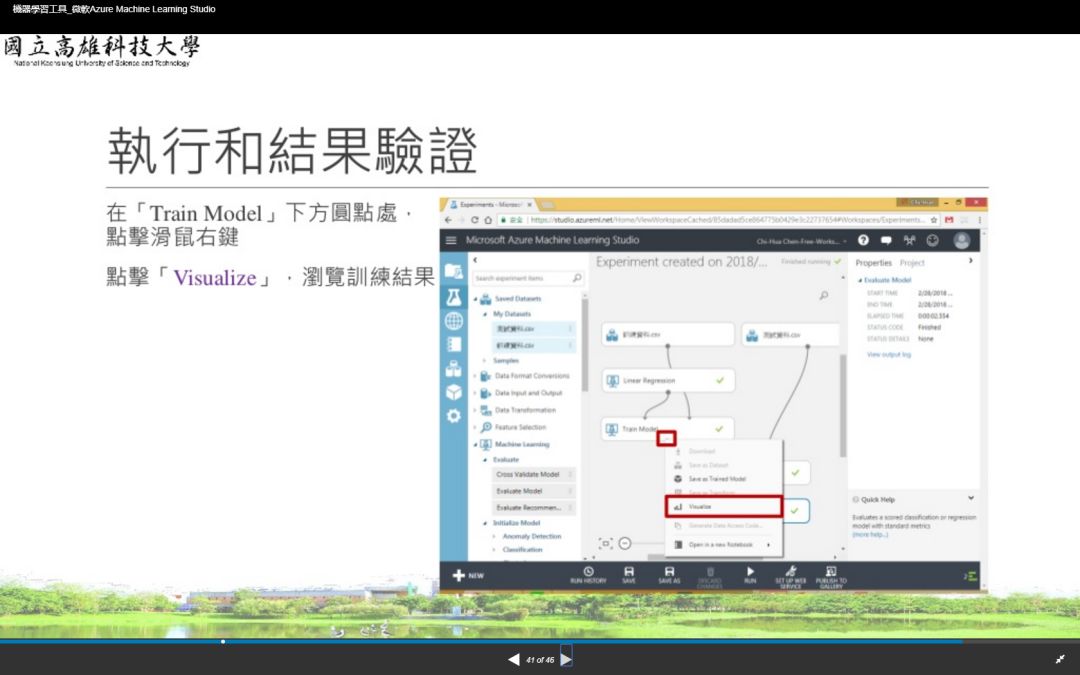The image size is (1080, 675).
Task: Select Evaluate Model in the palette
Action: (533, 491)
